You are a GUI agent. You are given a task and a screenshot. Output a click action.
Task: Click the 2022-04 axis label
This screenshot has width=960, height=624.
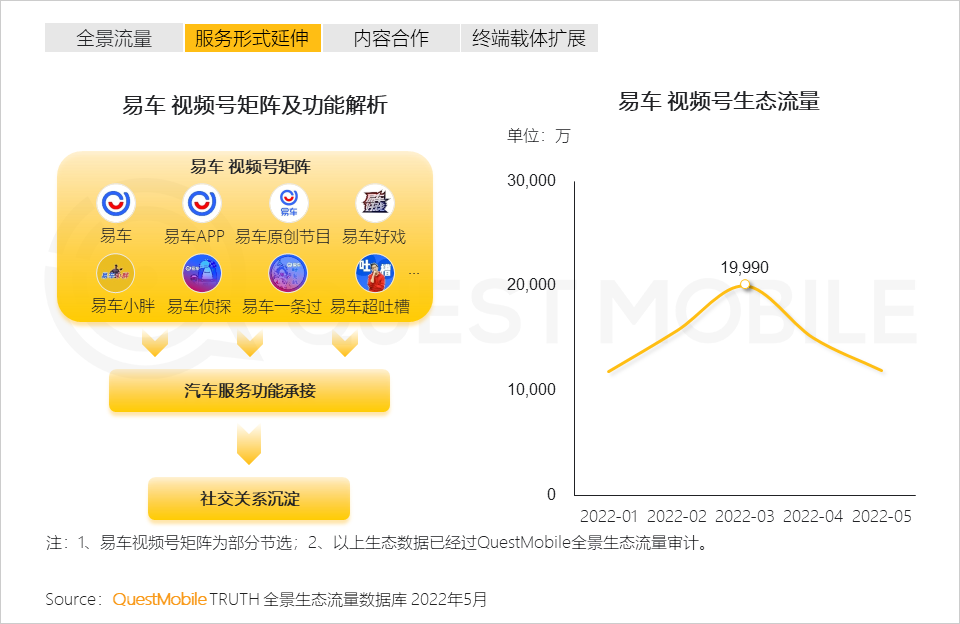click(x=813, y=516)
